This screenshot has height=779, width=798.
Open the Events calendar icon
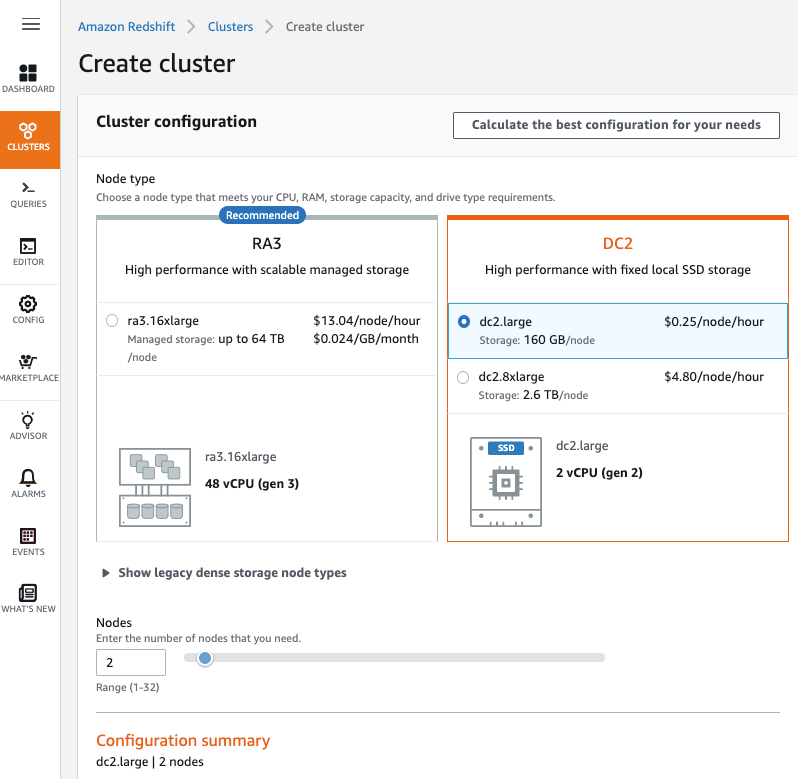click(28, 536)
